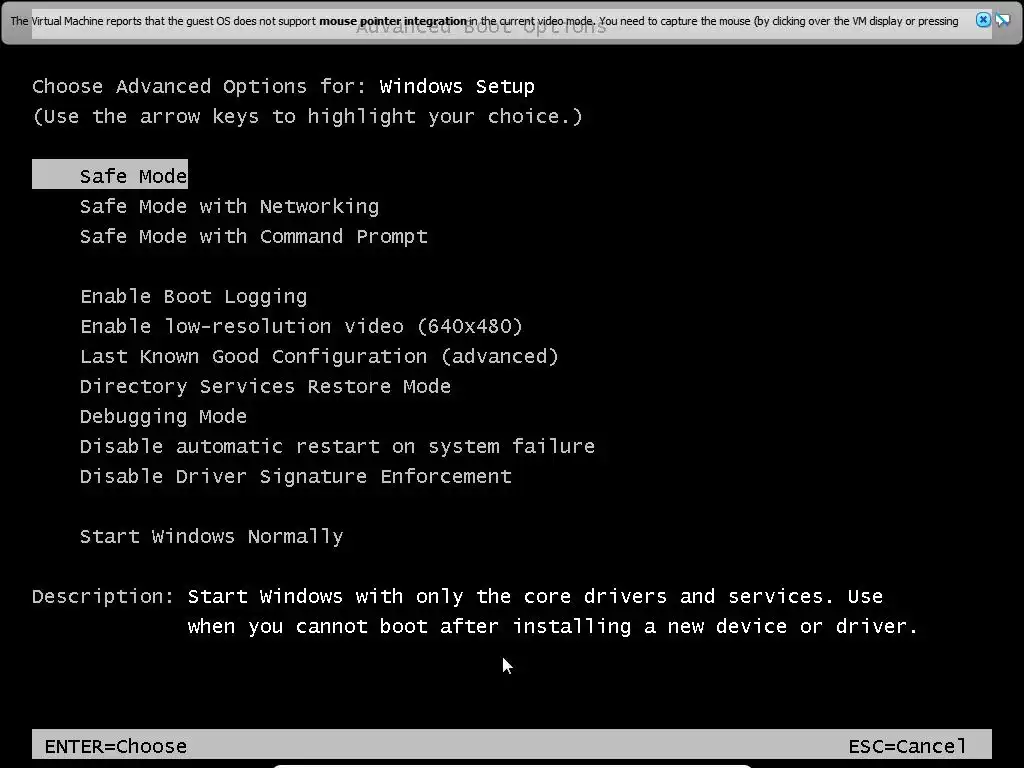
Task: Click ENTER=Choose in the bottom bar
Action: (116, 746)
